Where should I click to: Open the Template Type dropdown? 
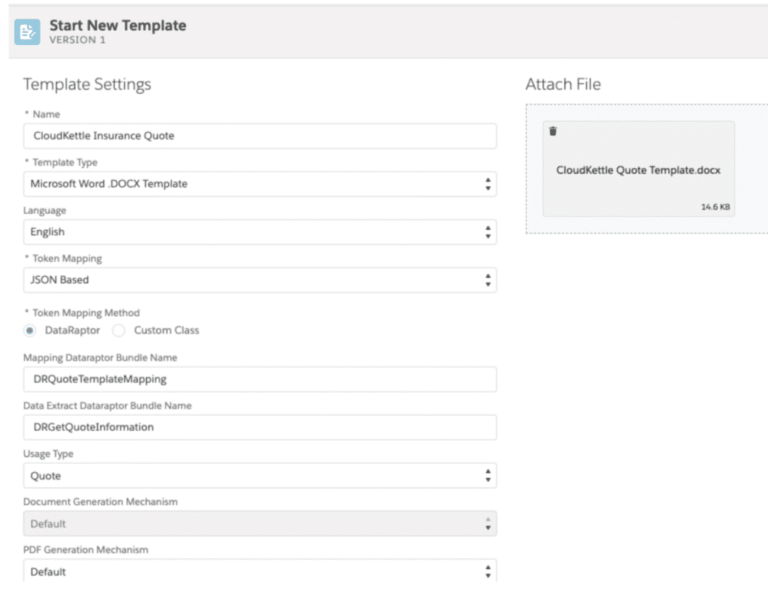pos(260,184)
